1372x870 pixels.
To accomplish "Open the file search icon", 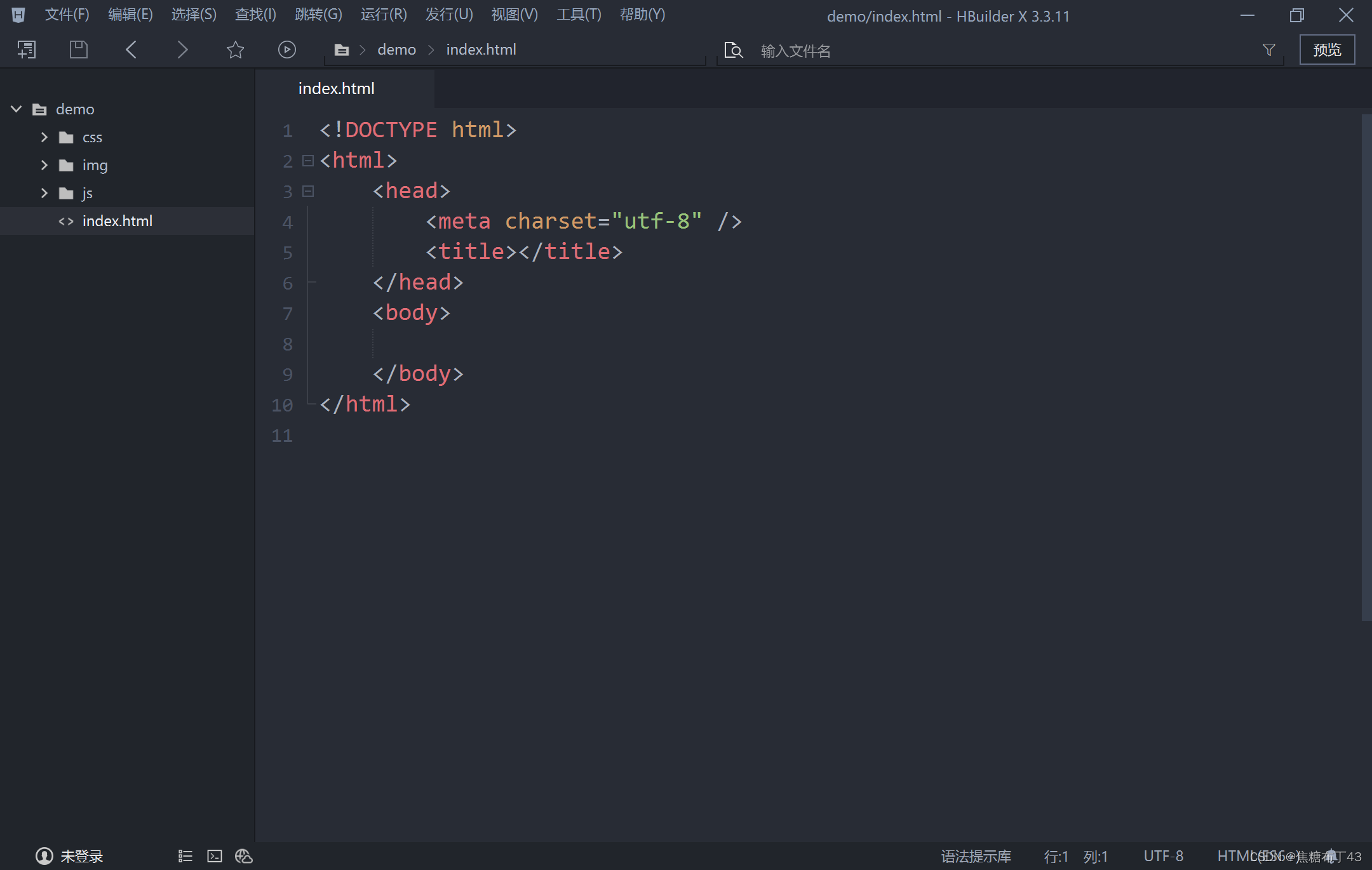I will click(733, 50).
